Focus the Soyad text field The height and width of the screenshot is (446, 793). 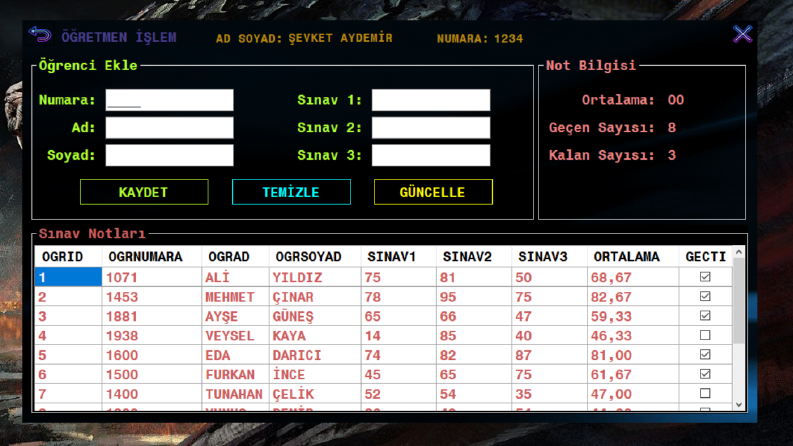tap(169, 155)
